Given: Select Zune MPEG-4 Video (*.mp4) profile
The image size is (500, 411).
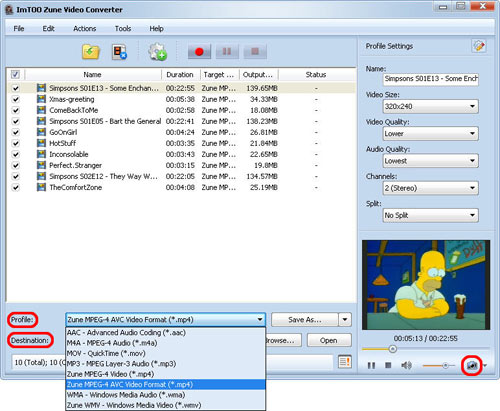Looking at the screenshot, I should click(166, 374).
